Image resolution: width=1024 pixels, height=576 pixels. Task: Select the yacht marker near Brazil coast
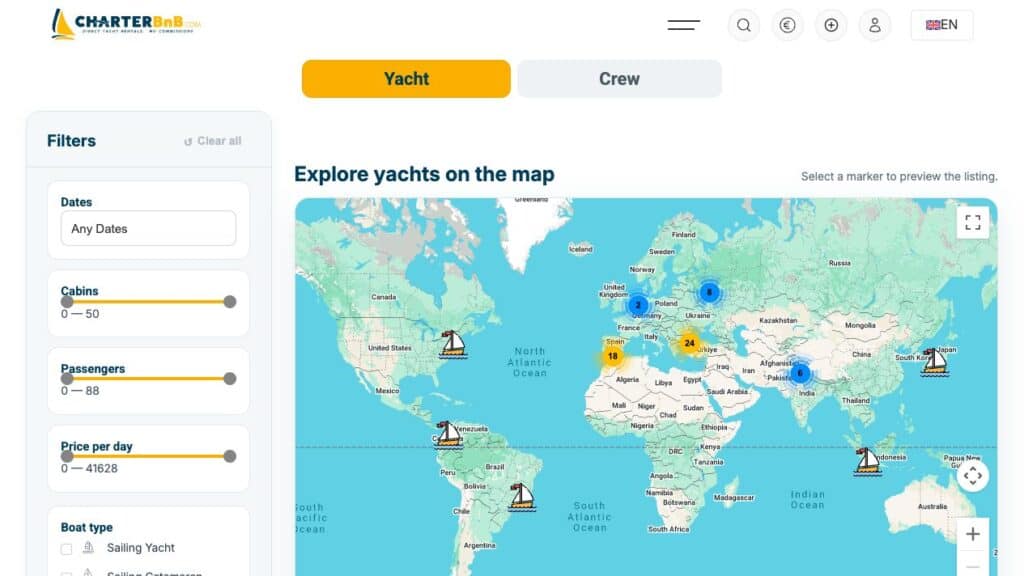[521, 498]
